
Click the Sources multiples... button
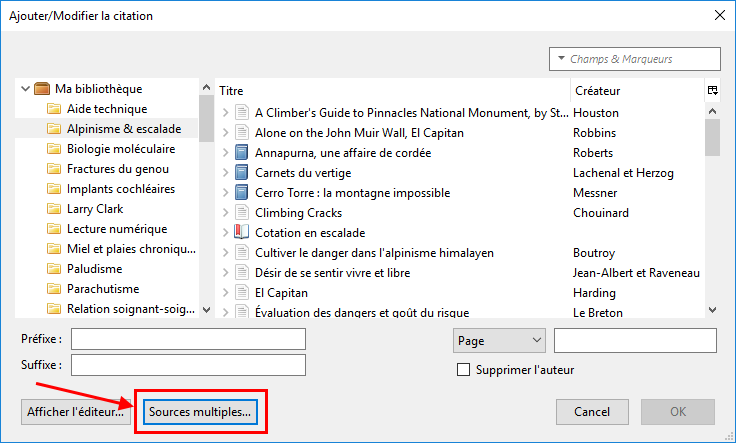tap(200, 412)
